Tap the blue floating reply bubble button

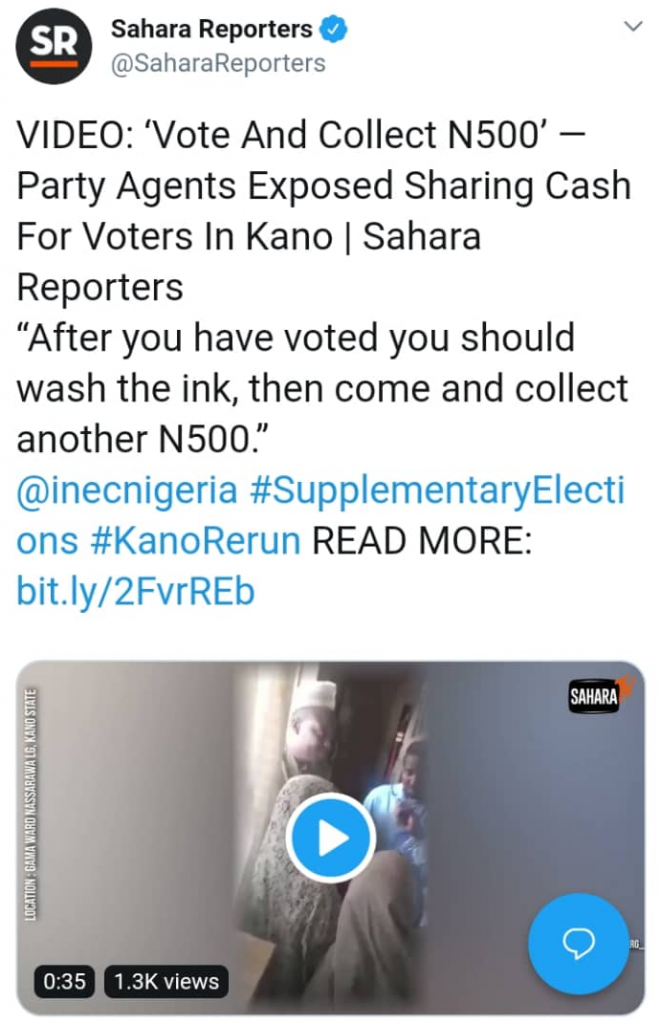[x=580, y=943]
